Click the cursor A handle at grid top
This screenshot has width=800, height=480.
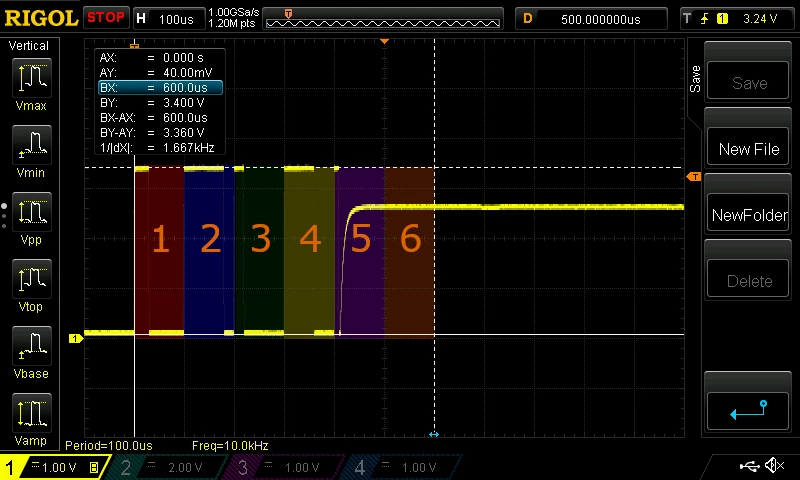click(134, 46)
